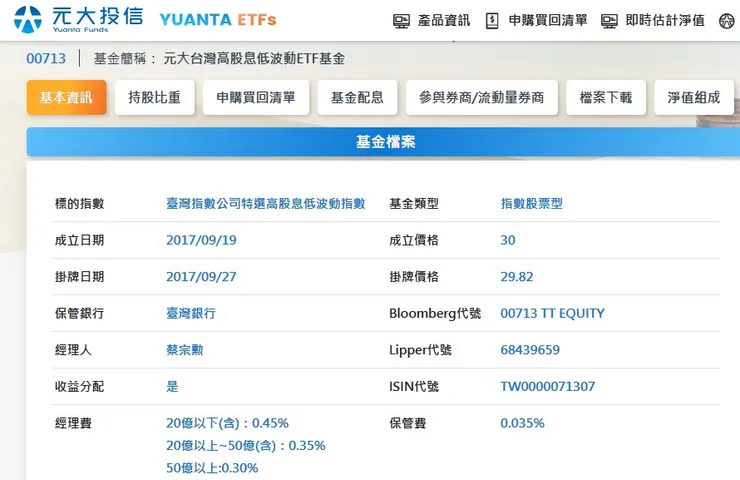Image resolution: width=740 pixels, height=480 pixels.
Task: Click the Bloomberg代號 label
Action: click(x=435, y=313)
